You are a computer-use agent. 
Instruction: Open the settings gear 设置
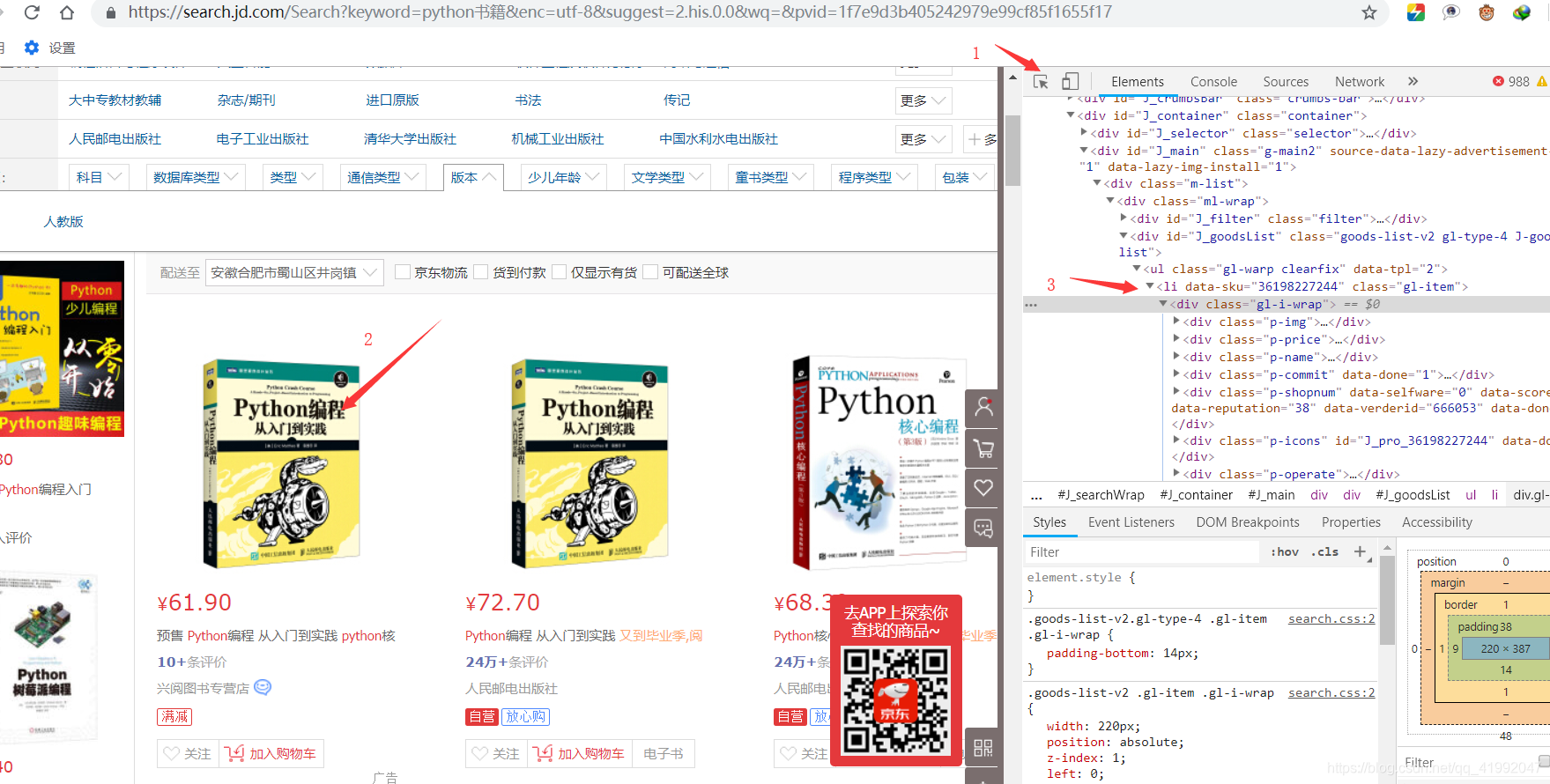pyautogui.click(x=49, y=48)
